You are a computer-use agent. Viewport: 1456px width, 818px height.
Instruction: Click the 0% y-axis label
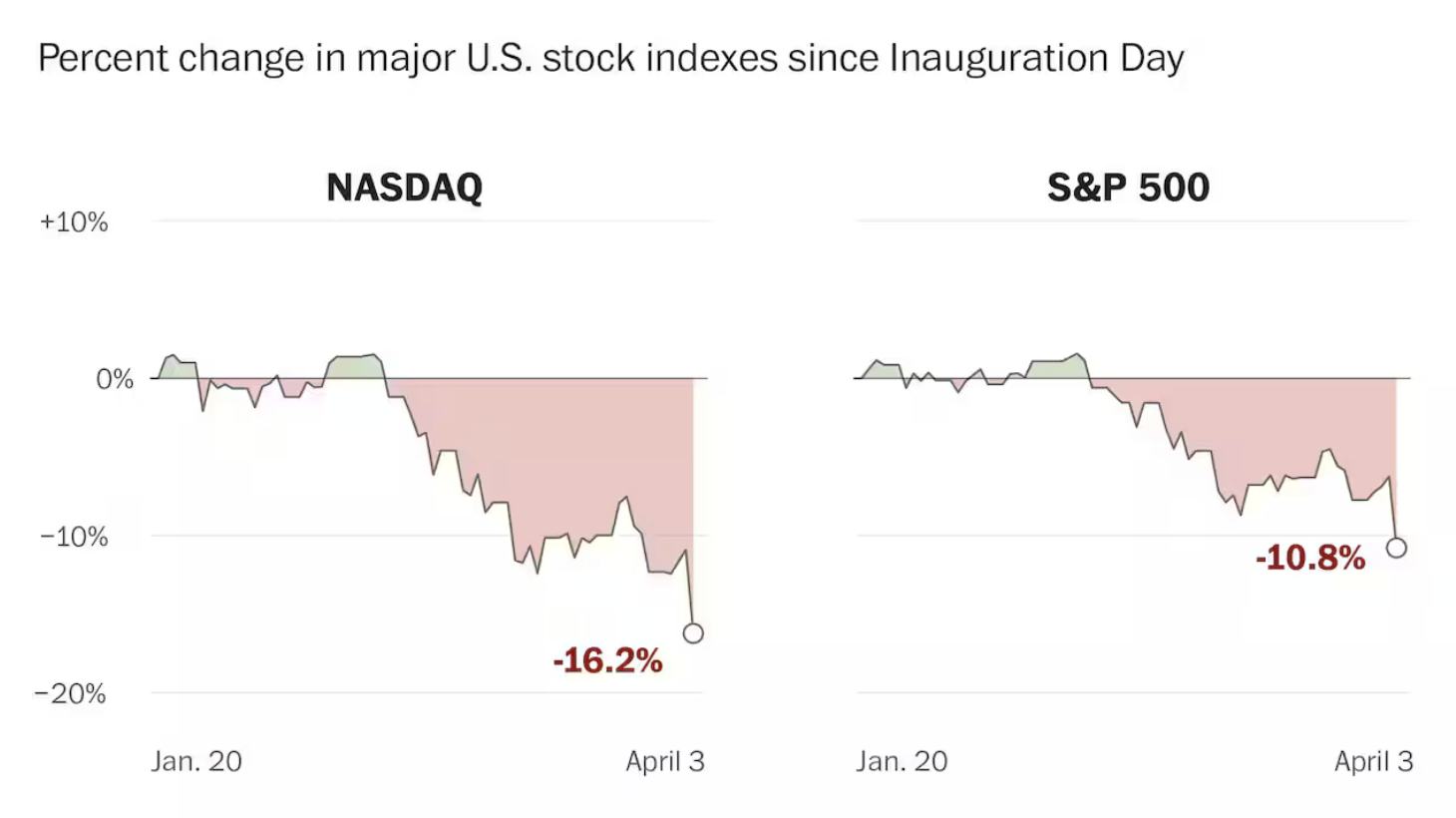tap(115, 379)
